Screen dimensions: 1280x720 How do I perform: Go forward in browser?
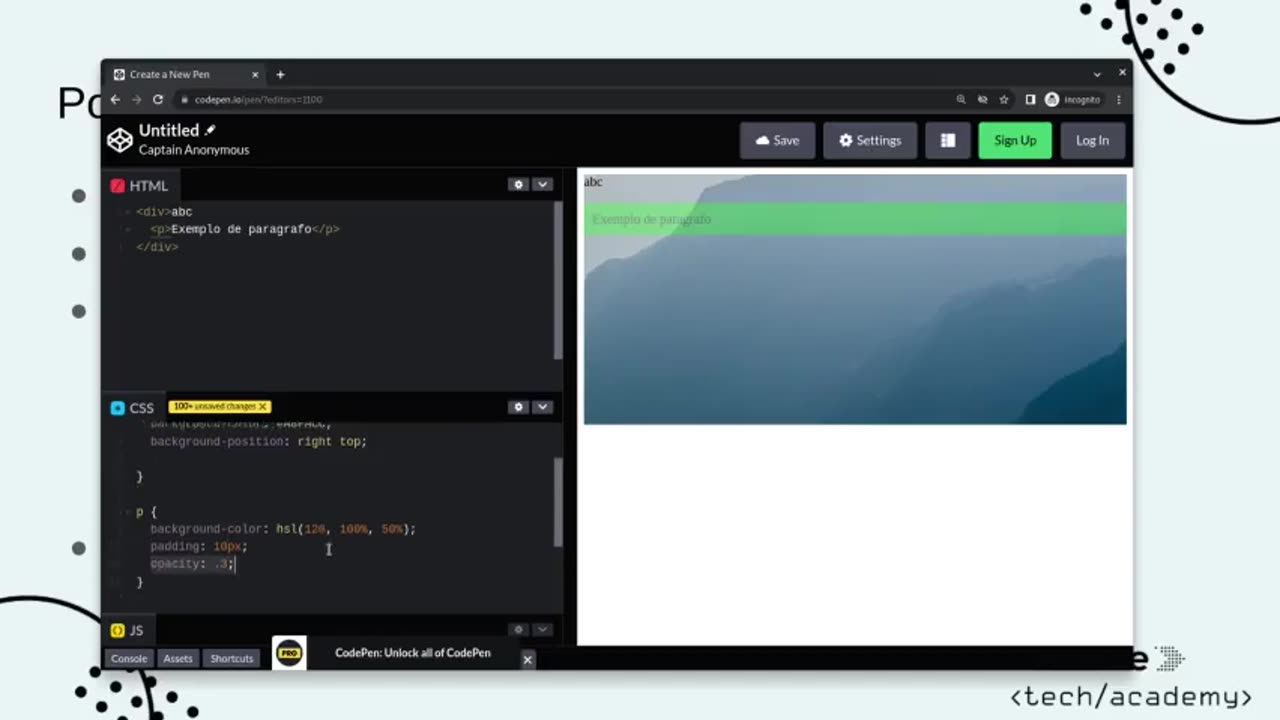pyautogui.click(x=136, y=100)
